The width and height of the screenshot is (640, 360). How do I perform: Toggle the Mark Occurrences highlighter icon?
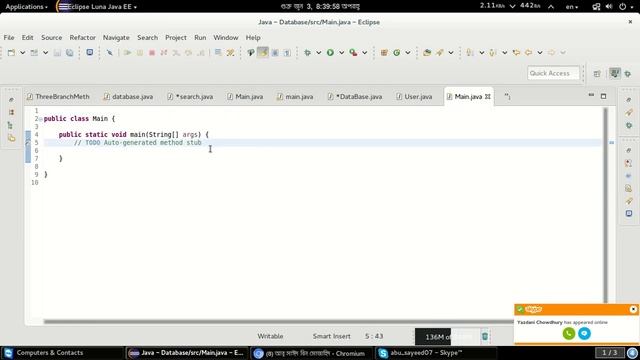[x=263, y=53]
